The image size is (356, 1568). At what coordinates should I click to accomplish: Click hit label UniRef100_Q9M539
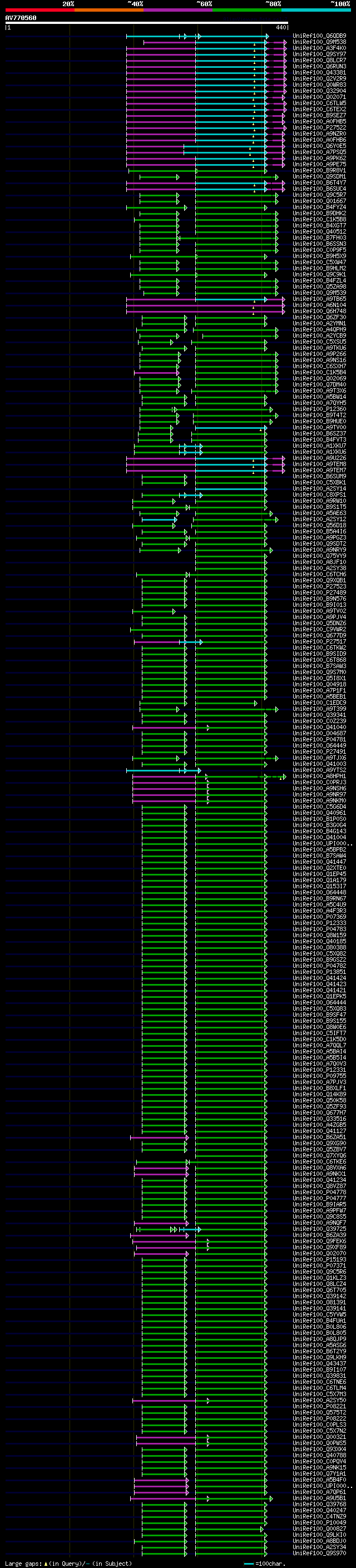click(319, 293)
